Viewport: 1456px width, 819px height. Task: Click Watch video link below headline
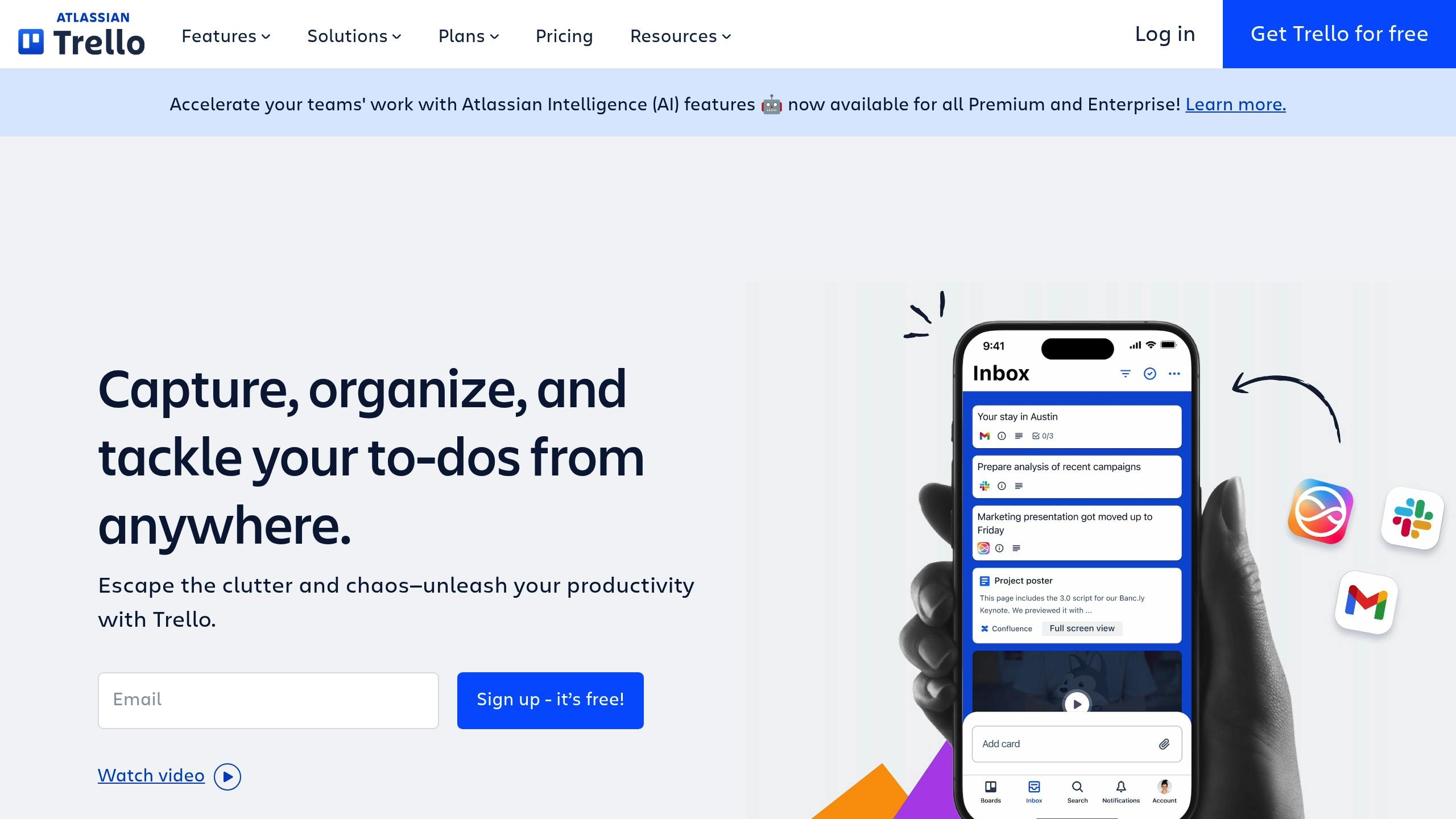point(168,775)
